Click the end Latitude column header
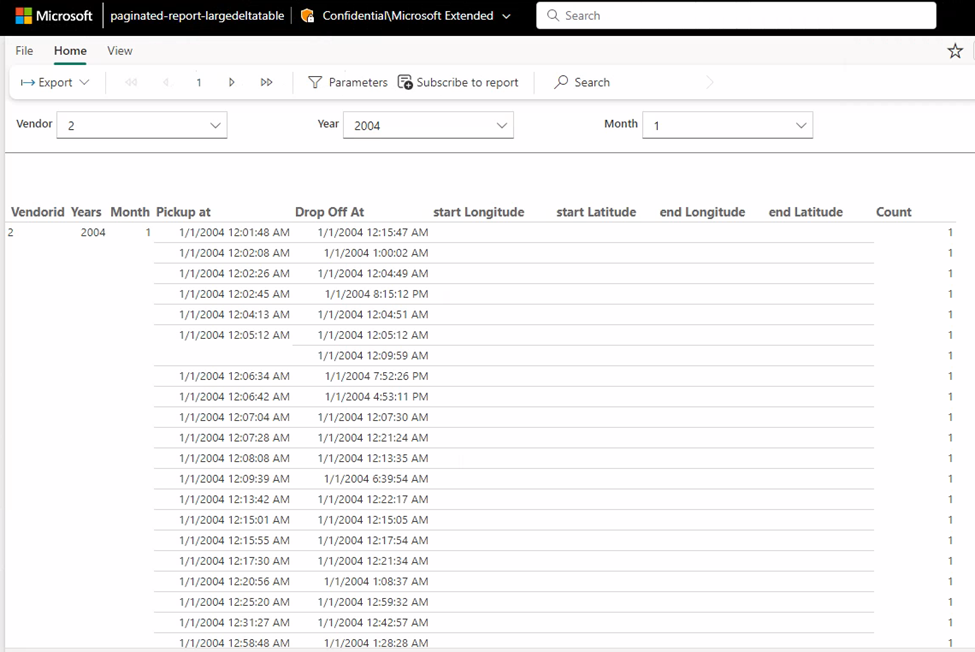Image resolution: width=975 pixels, height=652 pixels. [x=806, y=212]
